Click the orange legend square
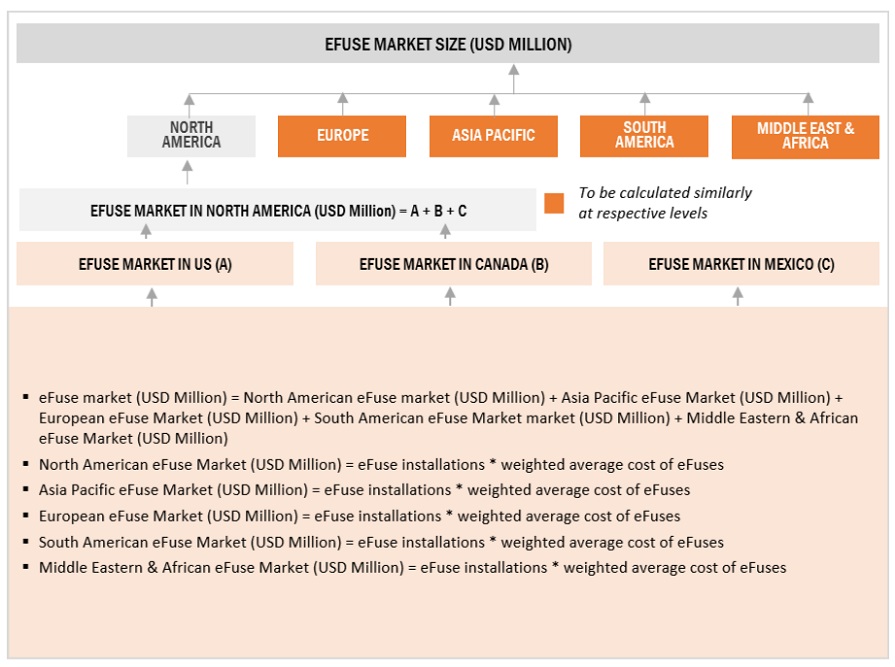This screenshot has width=895, height=667. coord(554,203)
